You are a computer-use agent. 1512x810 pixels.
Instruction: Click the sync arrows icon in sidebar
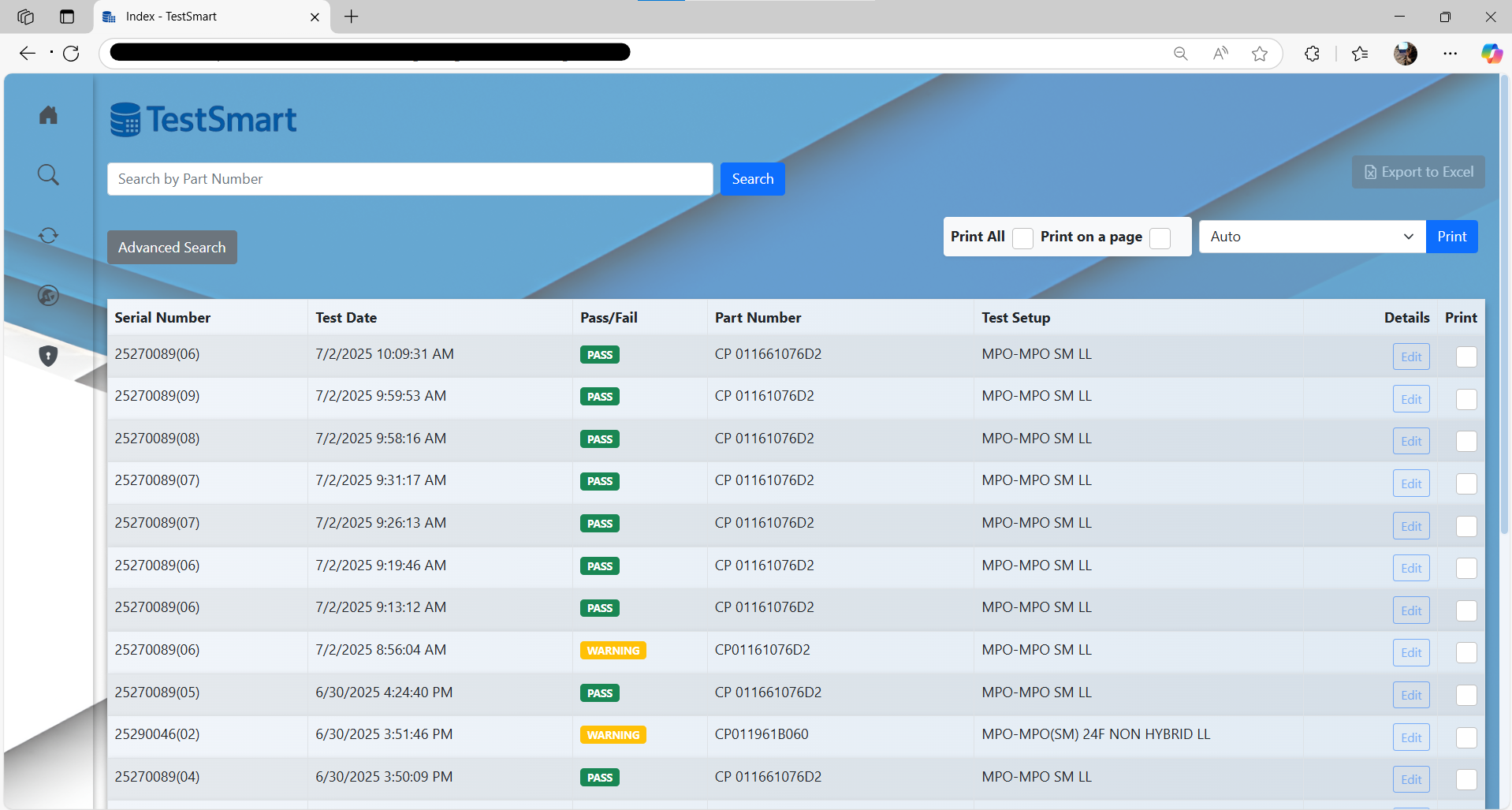(48, 235)
